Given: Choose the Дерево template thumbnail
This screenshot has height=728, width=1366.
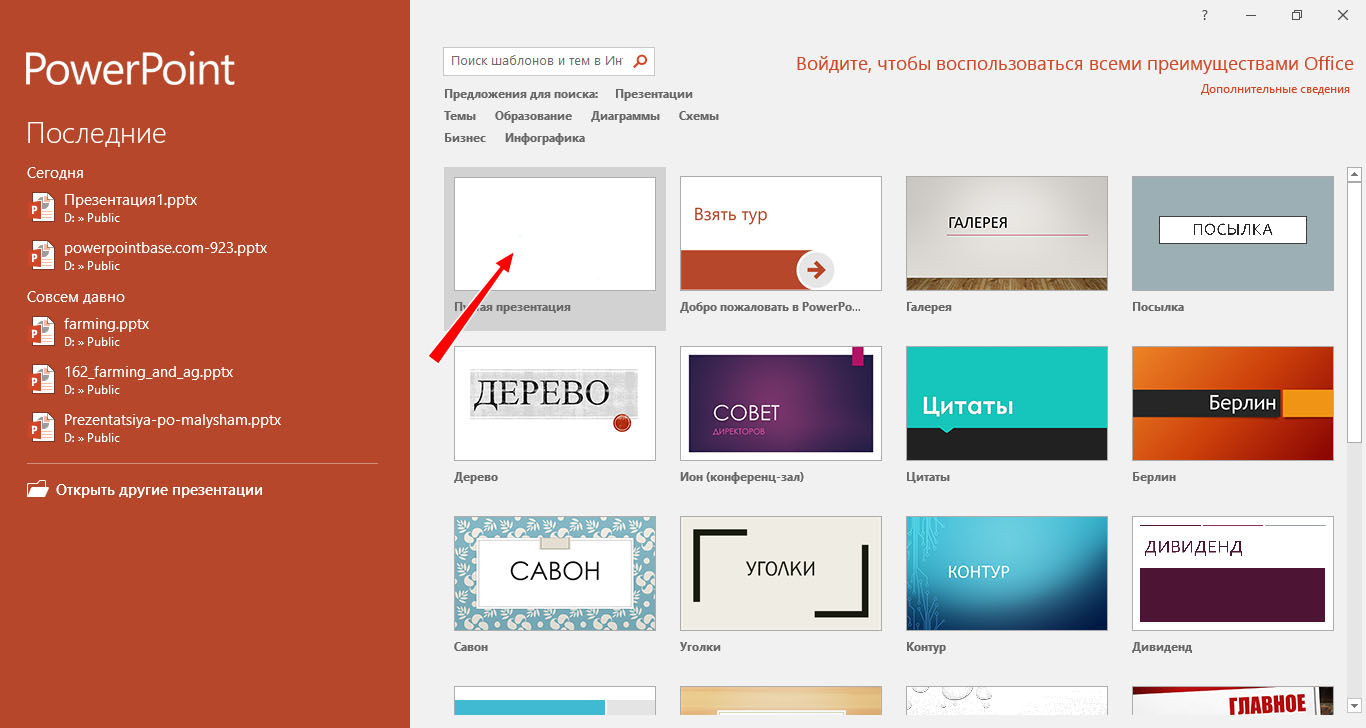Looking at the screenshot, I should click(x=555, y=404).
